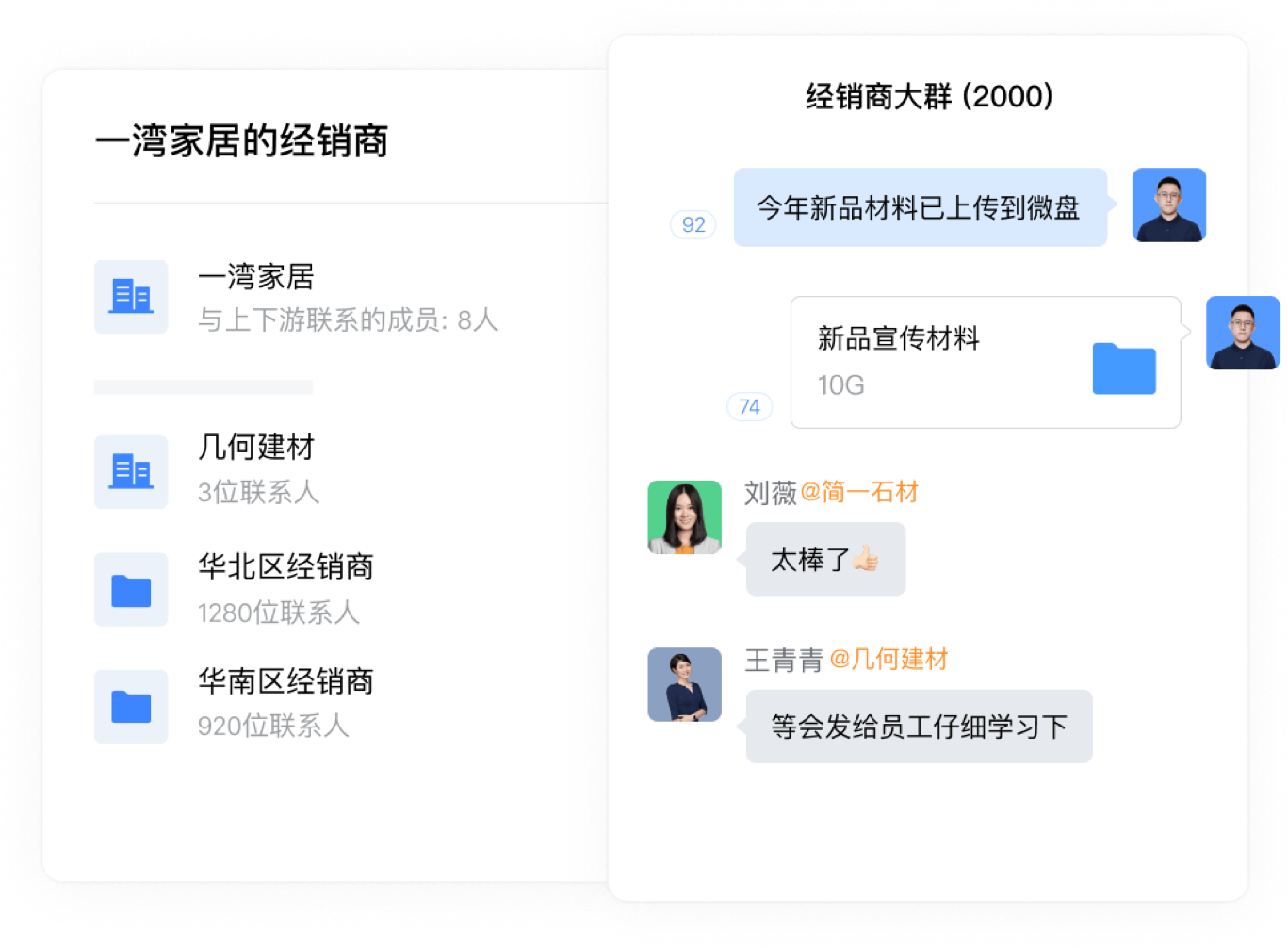Click sender avatar beside the file card
The width and height of the screenshot is (1288, 948).
coord(1243,333)
